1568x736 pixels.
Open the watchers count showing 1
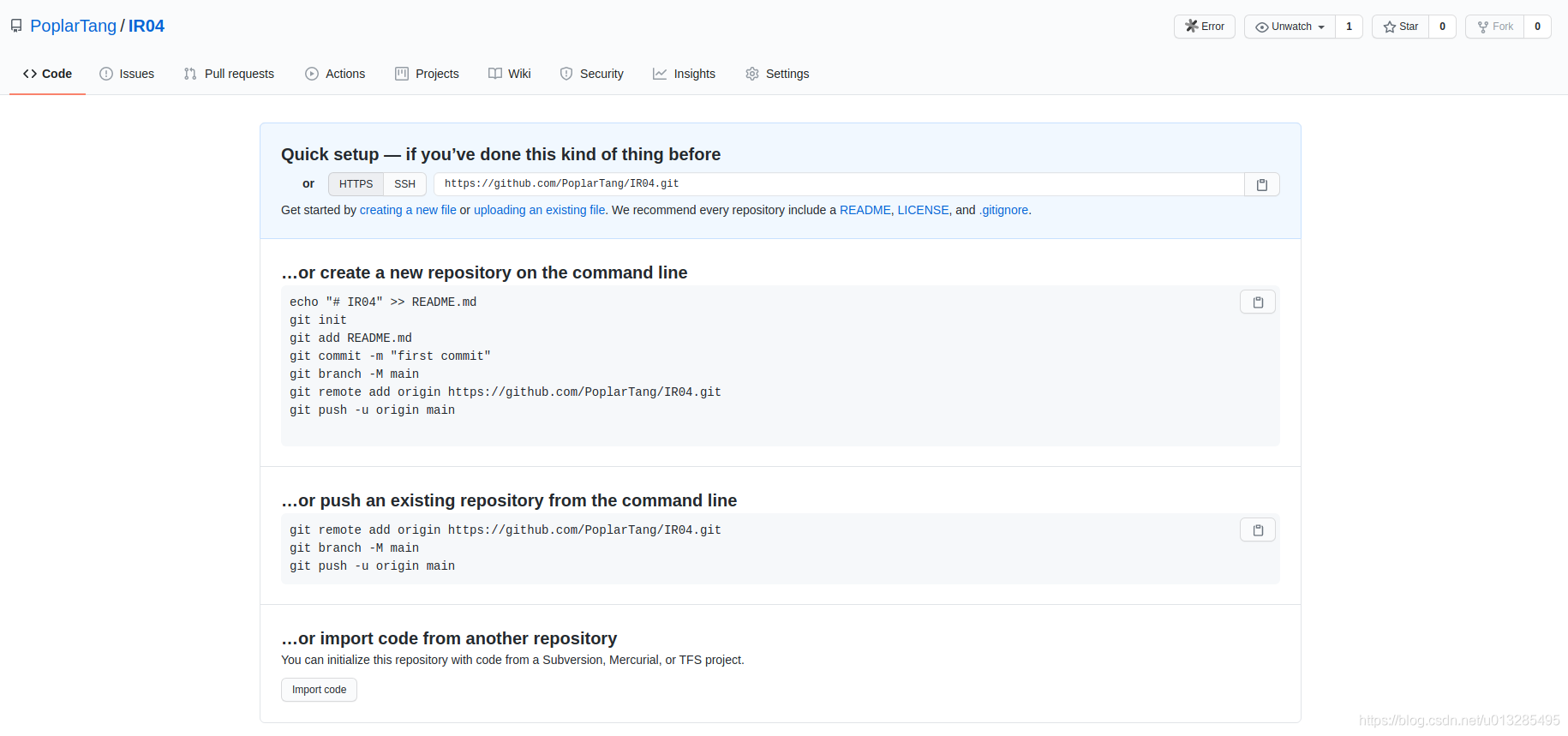coord(1349,27)
